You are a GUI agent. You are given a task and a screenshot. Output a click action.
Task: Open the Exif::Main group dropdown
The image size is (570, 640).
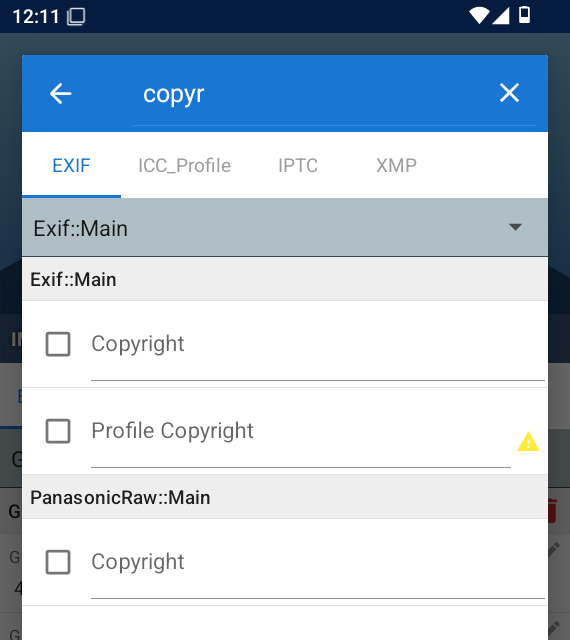285,228
